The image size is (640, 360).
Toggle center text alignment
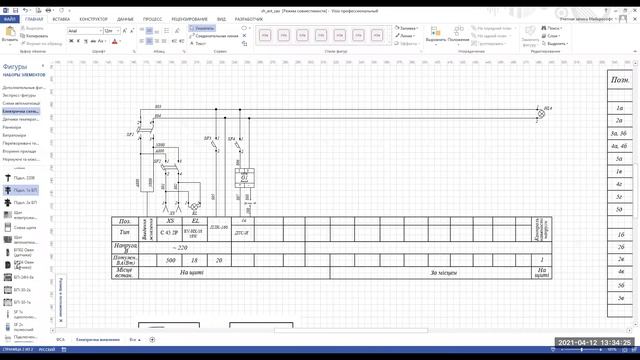pyautogui.click(x=149, y=41)
